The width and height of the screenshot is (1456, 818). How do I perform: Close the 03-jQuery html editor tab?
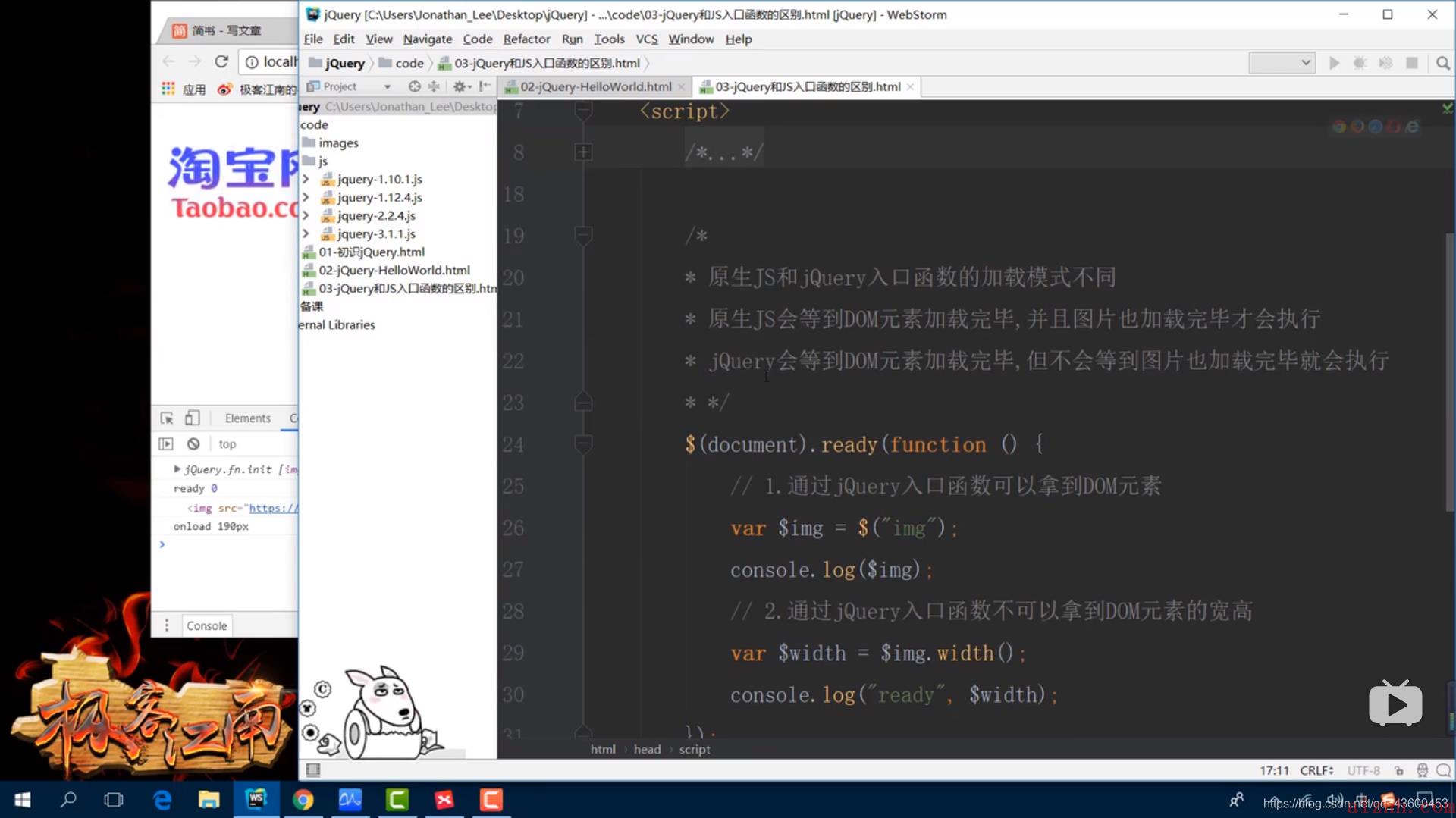click(x=910, y=87)
